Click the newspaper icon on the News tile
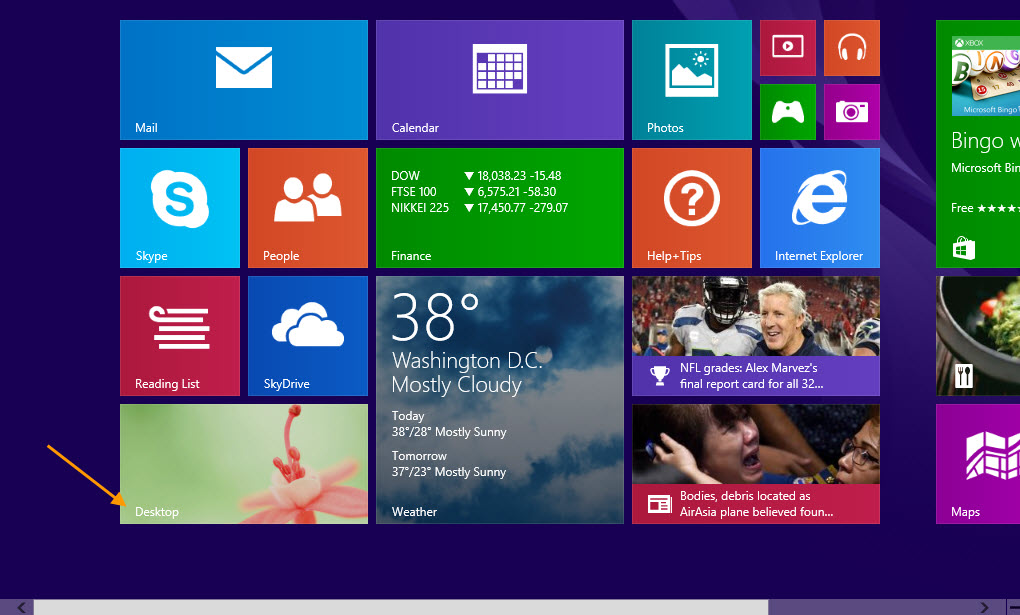This screenshot has width=1020, height=615. 660,504
